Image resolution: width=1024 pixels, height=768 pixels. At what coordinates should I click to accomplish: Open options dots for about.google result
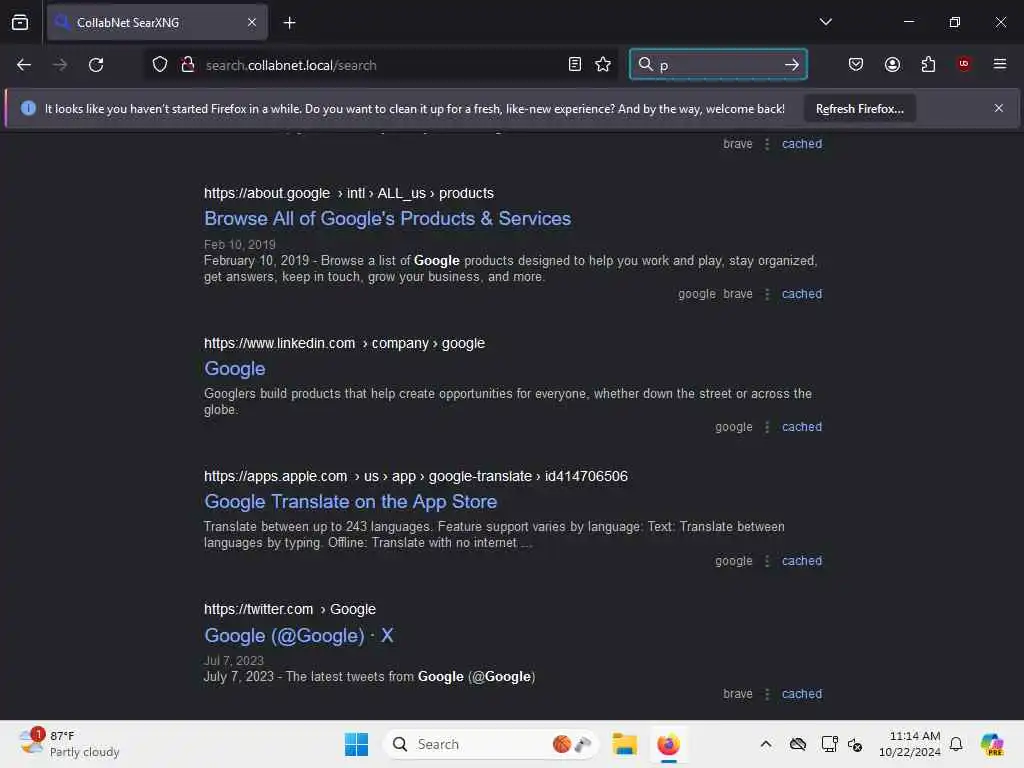point(767,295)
